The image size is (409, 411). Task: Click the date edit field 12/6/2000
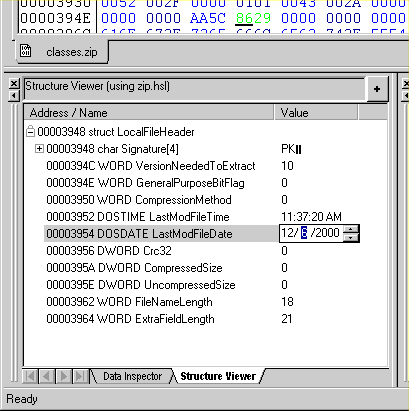[311, 233]
